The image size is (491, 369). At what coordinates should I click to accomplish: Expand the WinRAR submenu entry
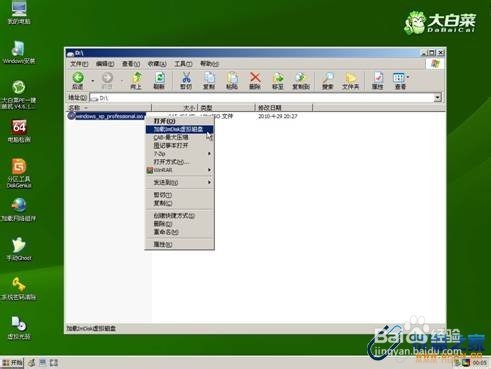click(x=179, y=170)
